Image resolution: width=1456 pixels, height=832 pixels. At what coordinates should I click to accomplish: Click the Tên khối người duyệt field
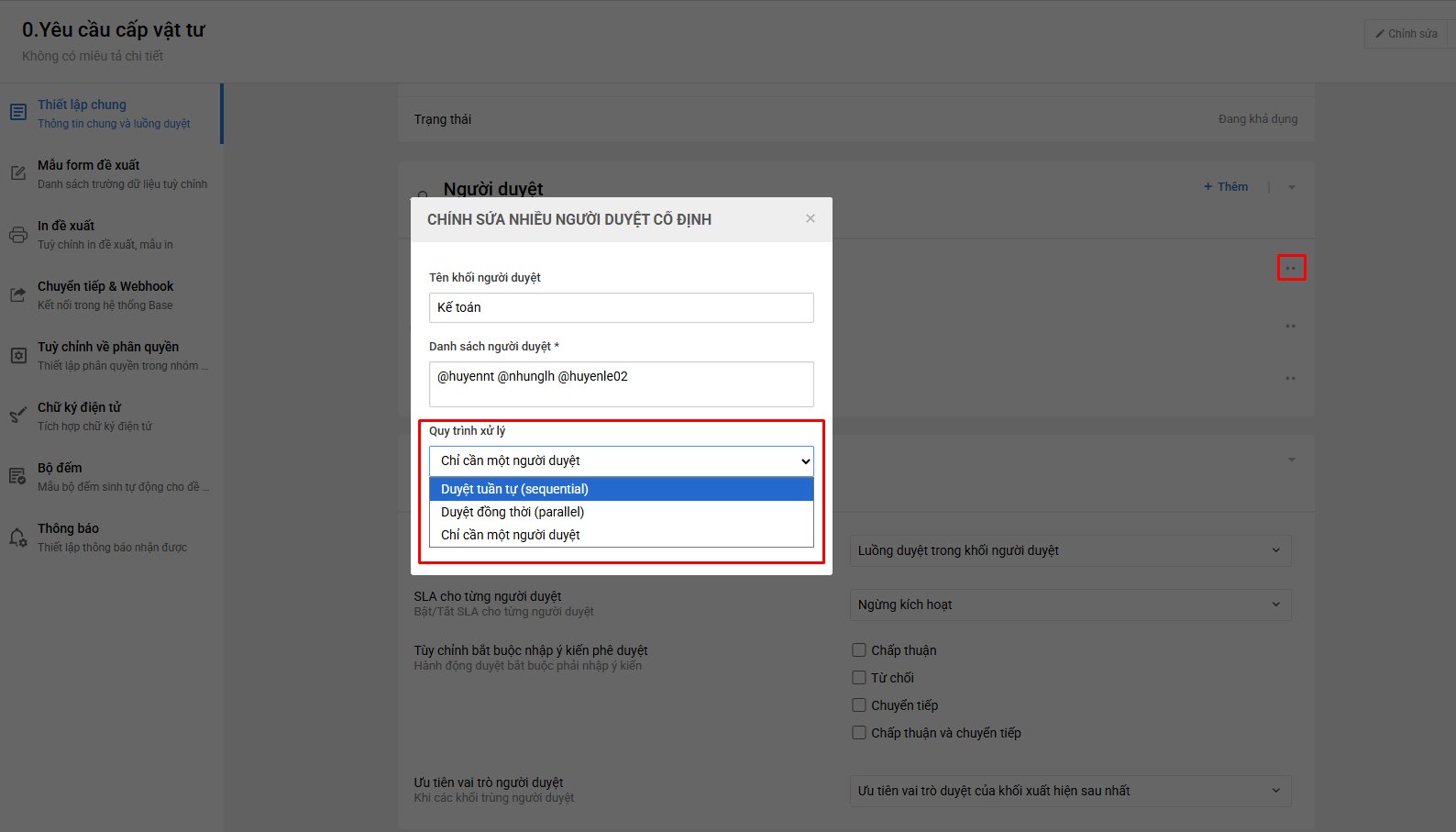tap(622, 307)
